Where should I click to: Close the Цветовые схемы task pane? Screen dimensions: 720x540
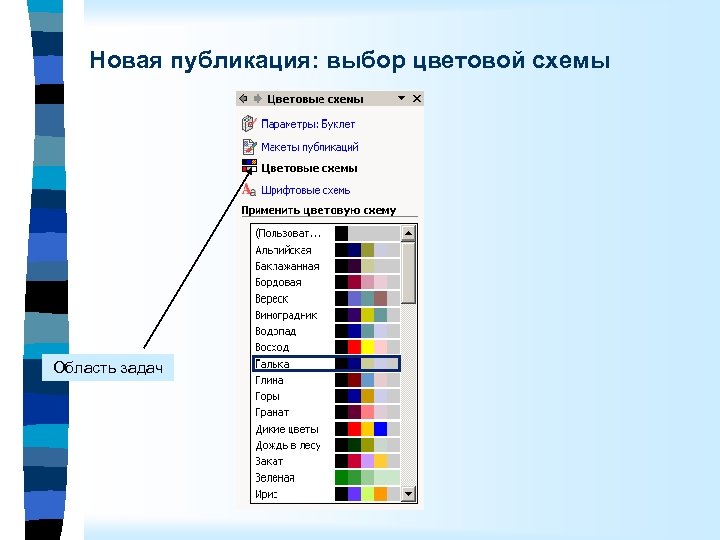pyautogui.click(x=417, y=98)
